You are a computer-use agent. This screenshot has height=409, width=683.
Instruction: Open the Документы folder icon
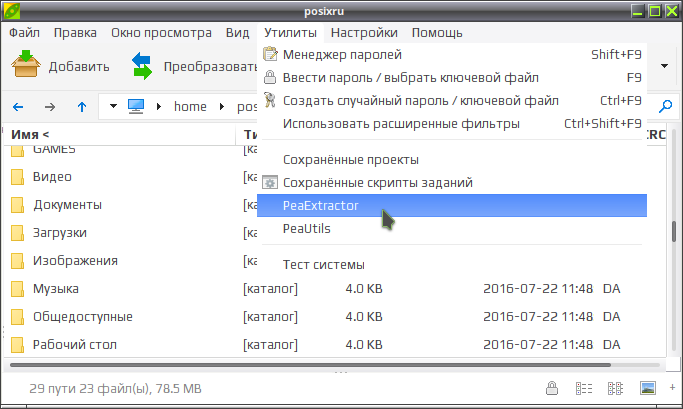pos(17,205)
